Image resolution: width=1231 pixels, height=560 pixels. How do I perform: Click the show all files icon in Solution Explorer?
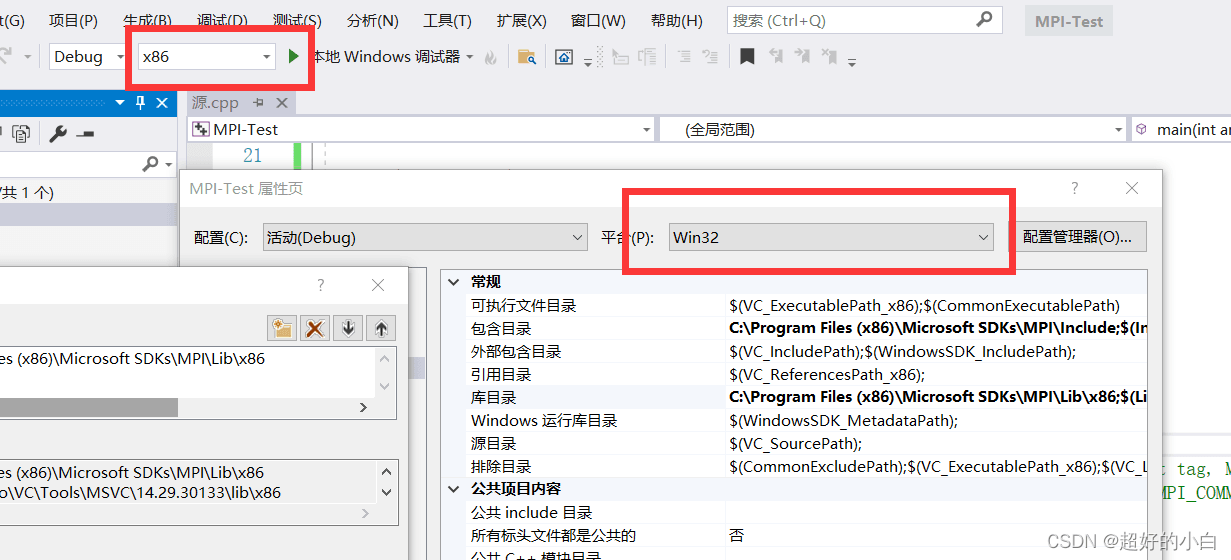21,133
